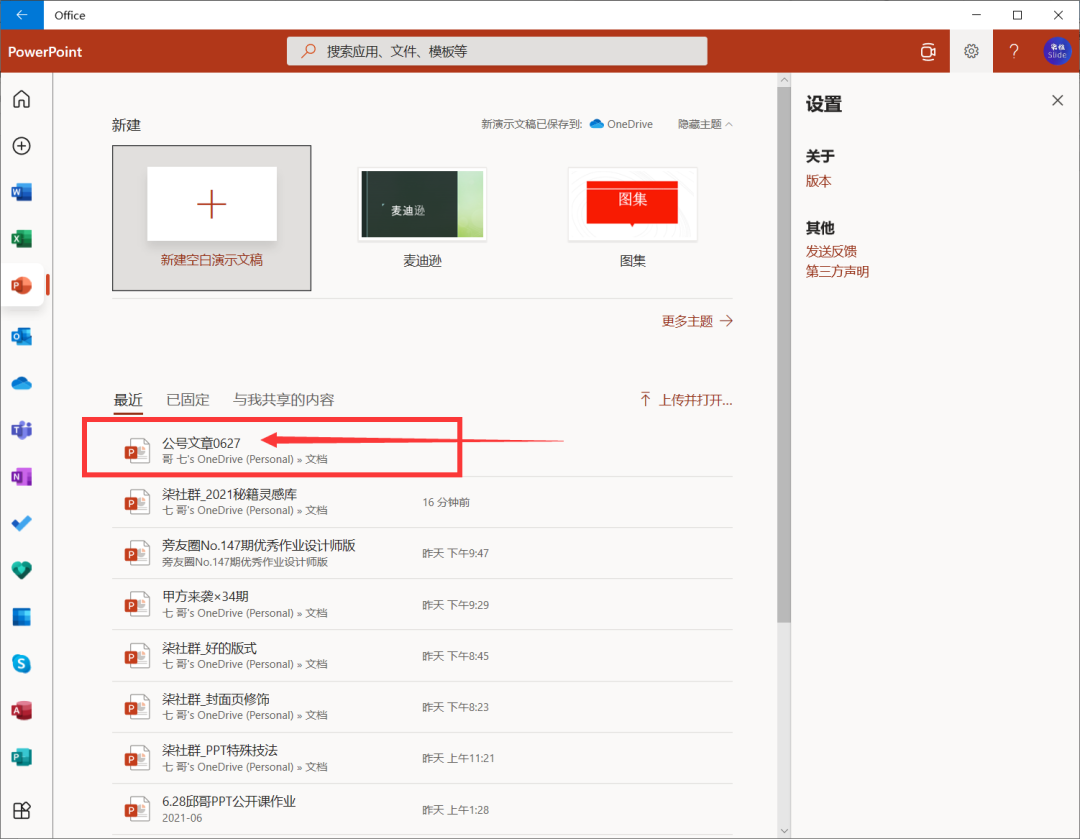Click the 发送反馈 feedback link
This screenshot has width=1080, height=839.
[x=831, y=251]
